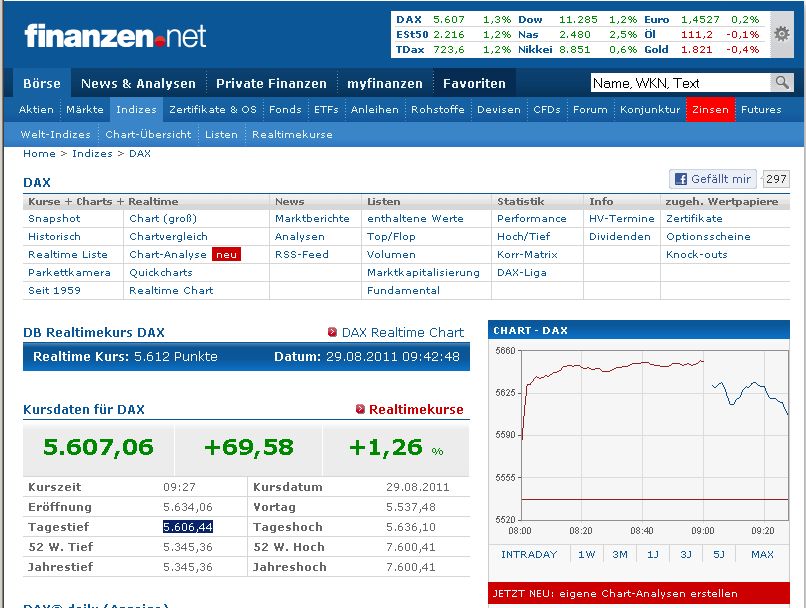This screenshot has width=806, height=608.
Task: Click the red arrow before DAX Realtime Chart
Action: tap(332, 332)
